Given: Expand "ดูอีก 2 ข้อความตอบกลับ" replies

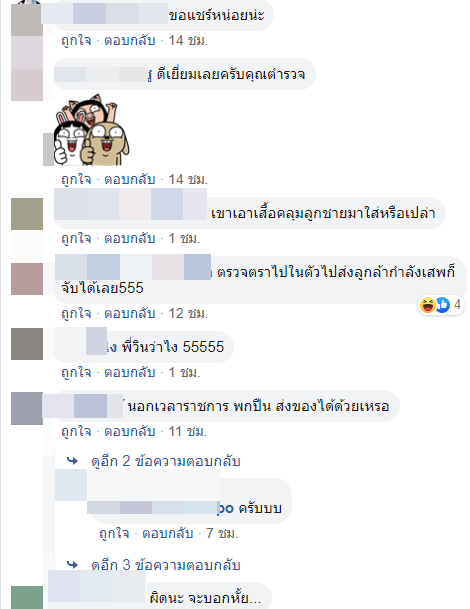Looking at the screenshot, I should (x=166, y=461).
